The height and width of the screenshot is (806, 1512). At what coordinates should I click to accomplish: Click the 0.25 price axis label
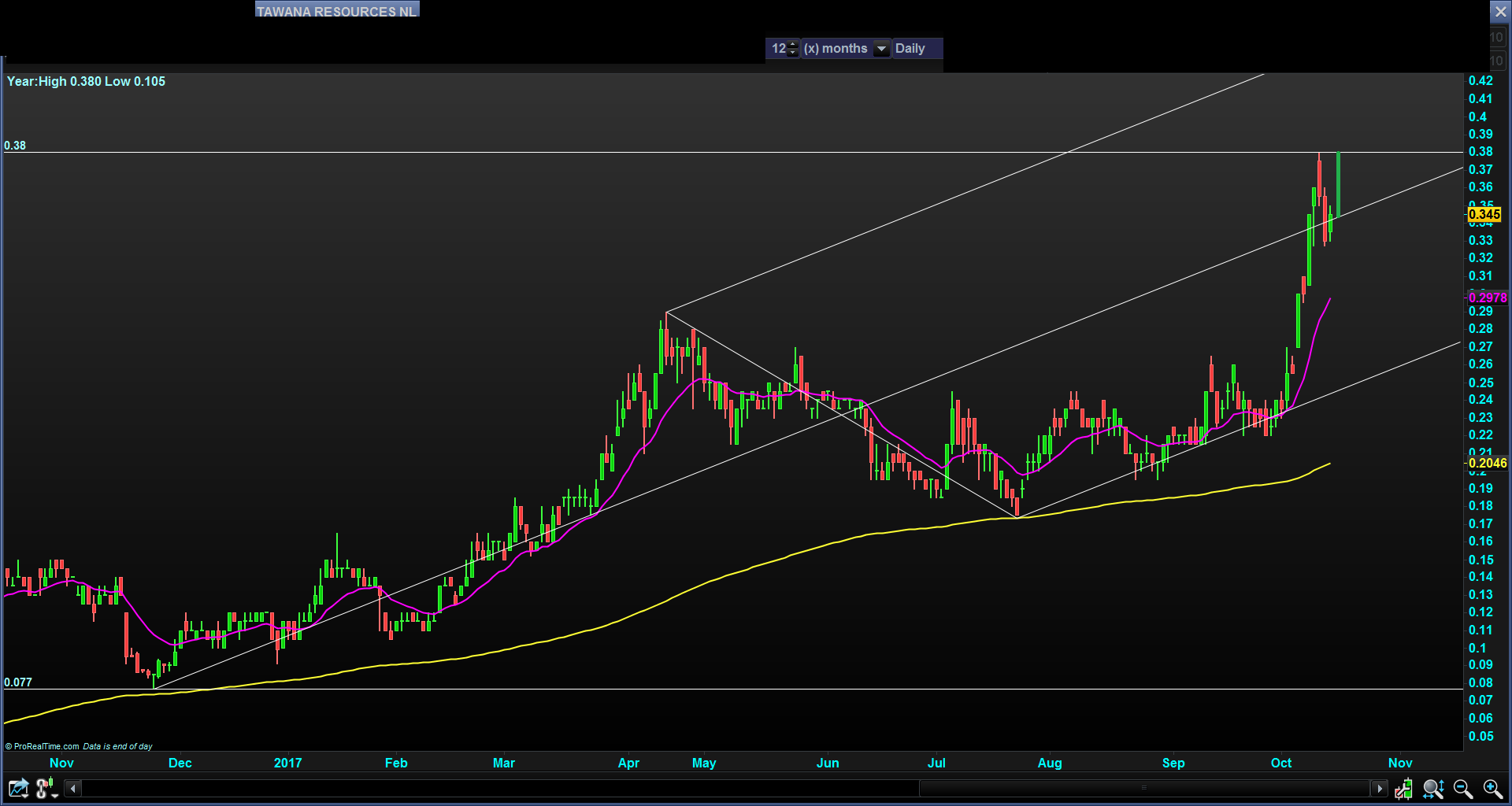[x=1480, y=383]
